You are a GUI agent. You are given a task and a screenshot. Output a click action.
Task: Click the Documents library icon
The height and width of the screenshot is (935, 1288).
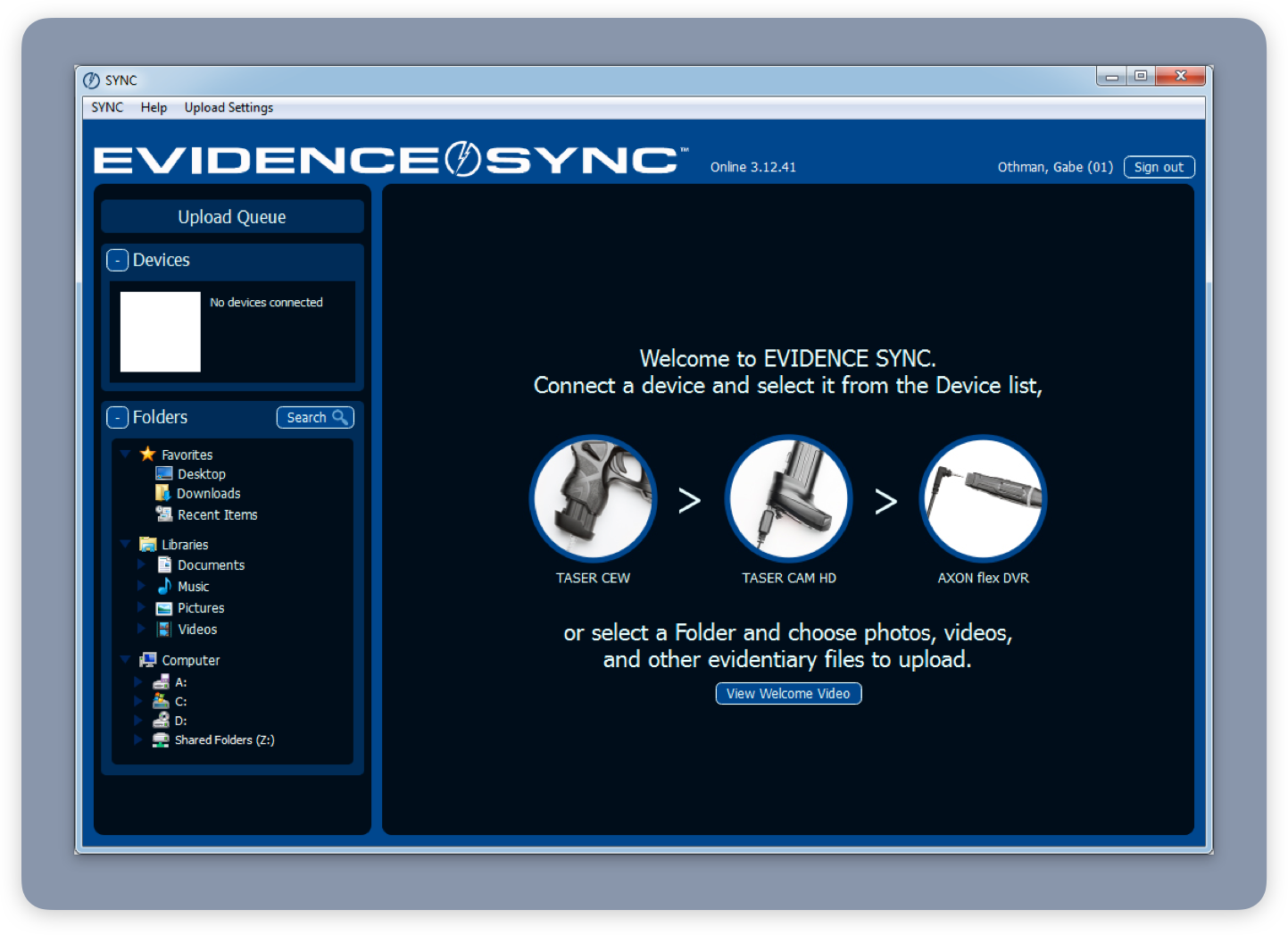[x=164, y=564]
